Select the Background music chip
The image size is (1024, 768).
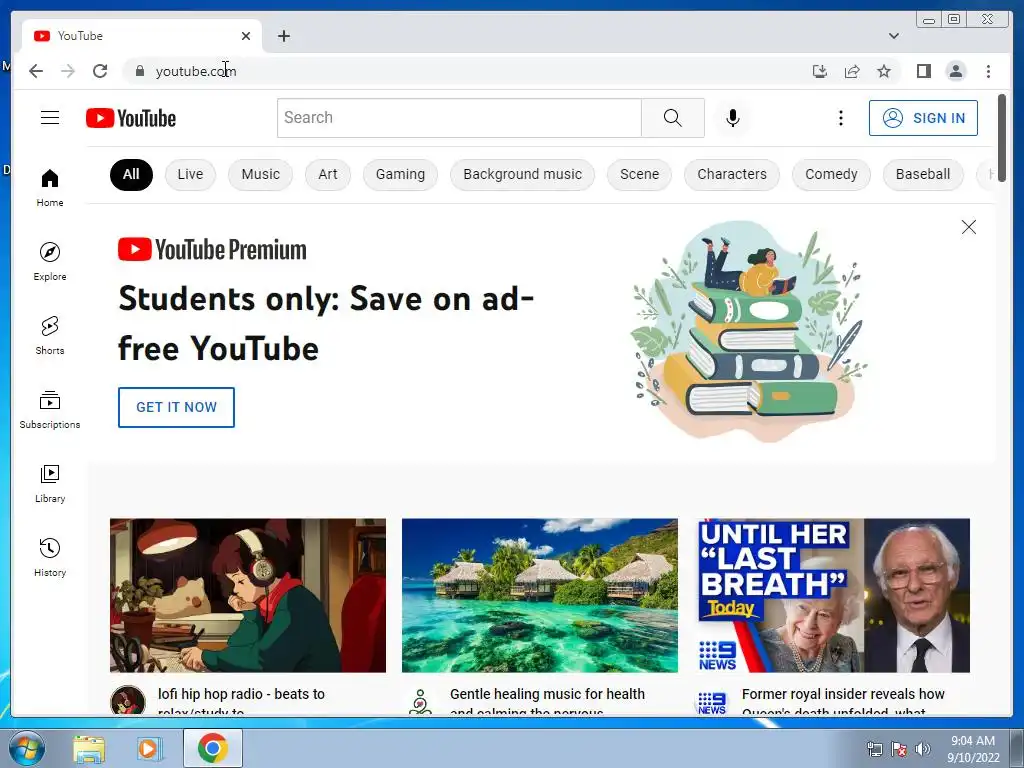522,174
